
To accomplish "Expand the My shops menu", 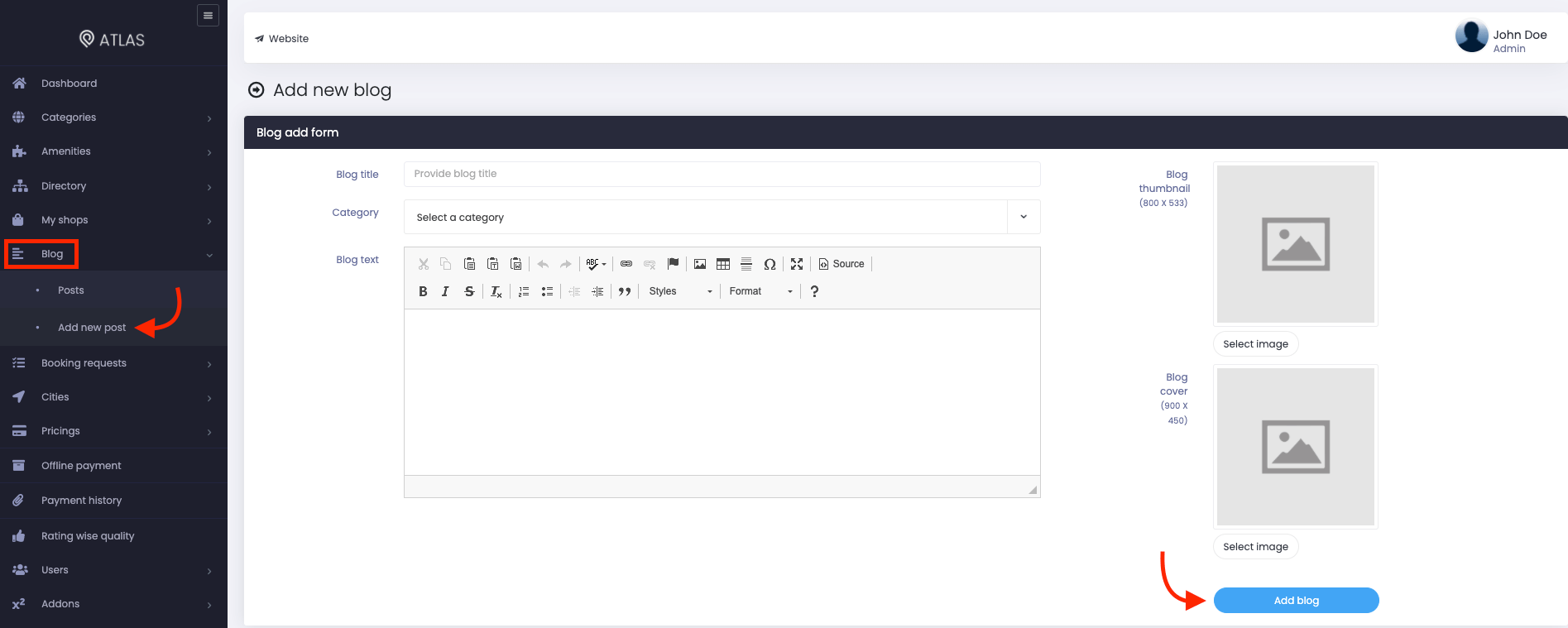I will [113, 220].
